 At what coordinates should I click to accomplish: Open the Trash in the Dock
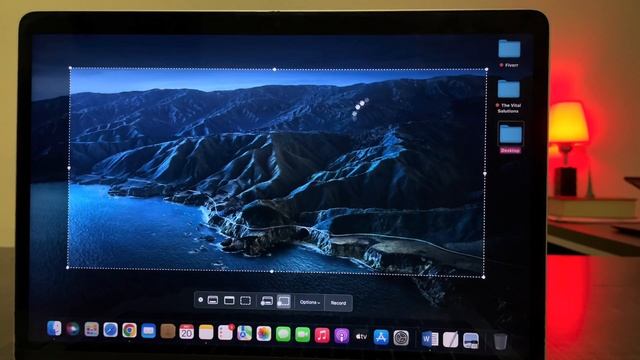point(500,341)
